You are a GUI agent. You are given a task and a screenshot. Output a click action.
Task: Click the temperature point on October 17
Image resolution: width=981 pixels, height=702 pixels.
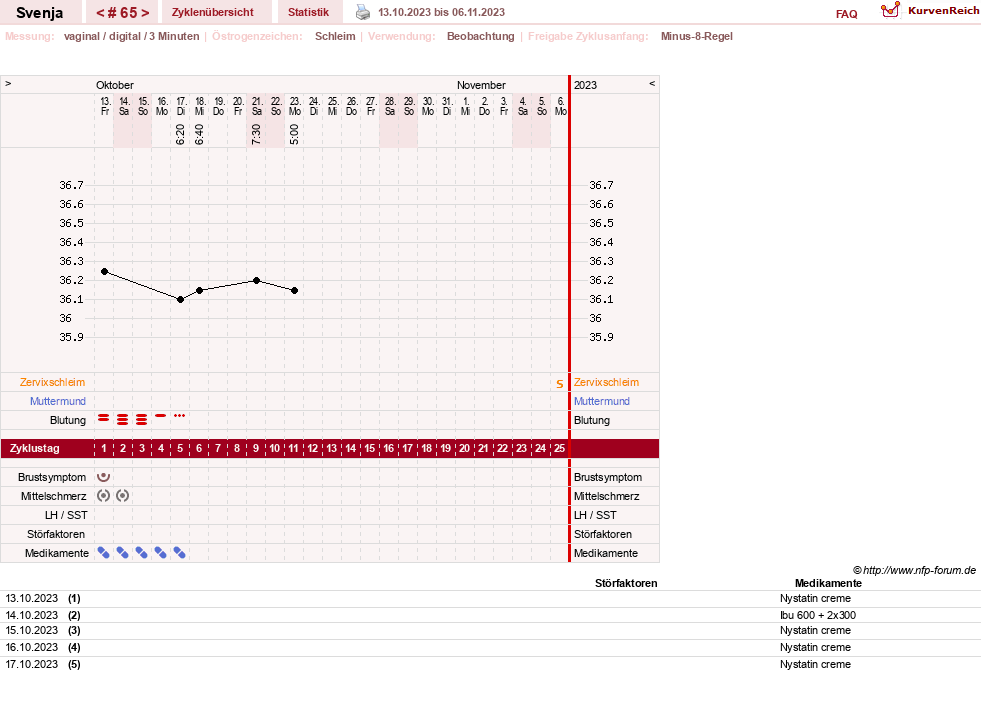click(180, 300)
